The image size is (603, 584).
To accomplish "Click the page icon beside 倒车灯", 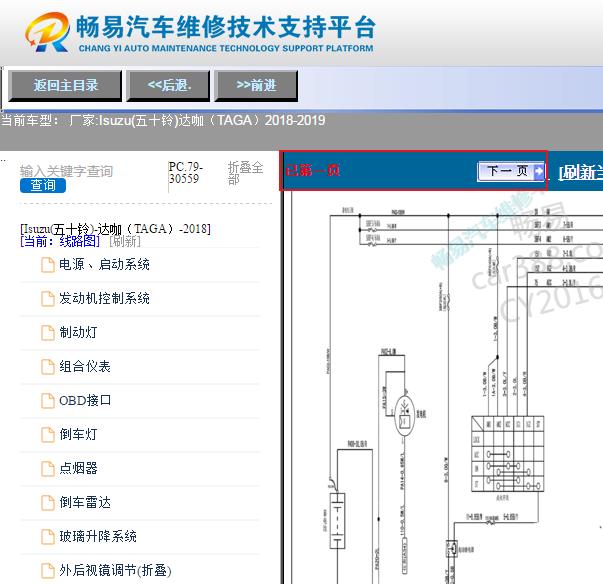I will tap(48, 435).
